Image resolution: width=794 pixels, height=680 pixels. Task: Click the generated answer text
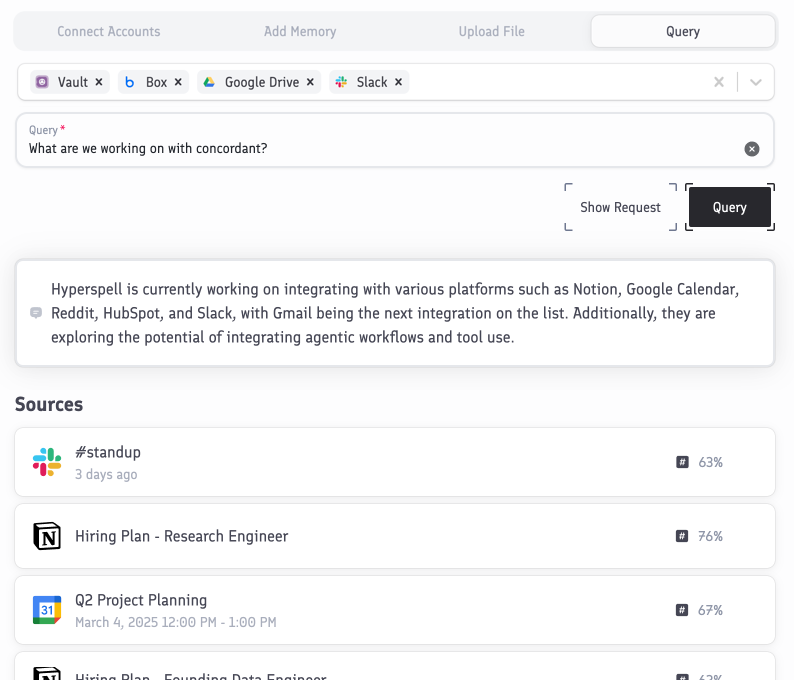395,313
